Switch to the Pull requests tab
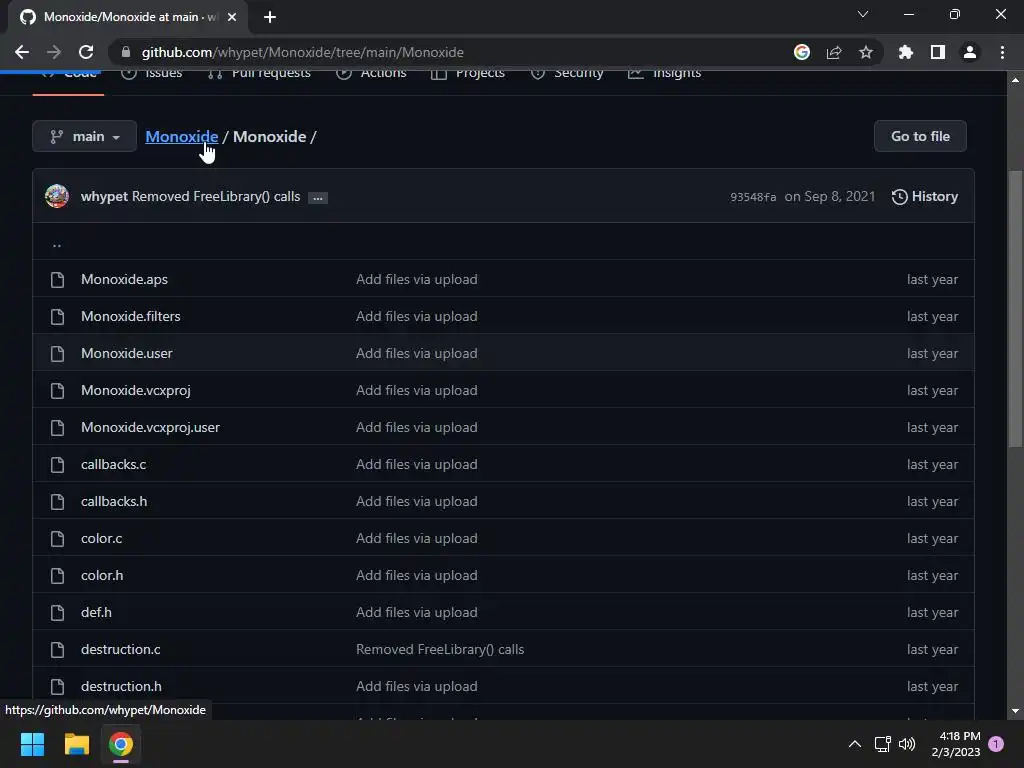Image resolution: width=1024 pixels, height=768 pixels. click(x=259, y=72)
